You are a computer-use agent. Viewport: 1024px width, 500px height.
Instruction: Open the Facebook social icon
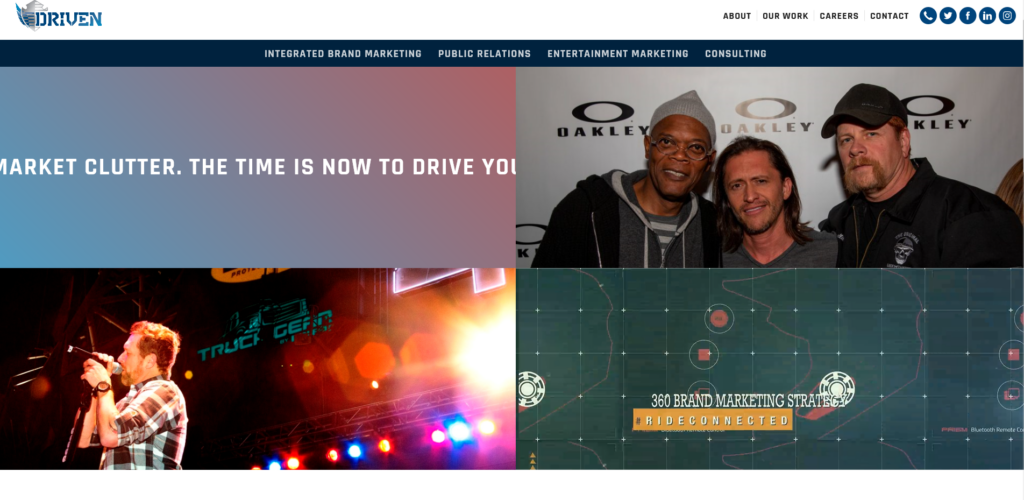point(967,16)
